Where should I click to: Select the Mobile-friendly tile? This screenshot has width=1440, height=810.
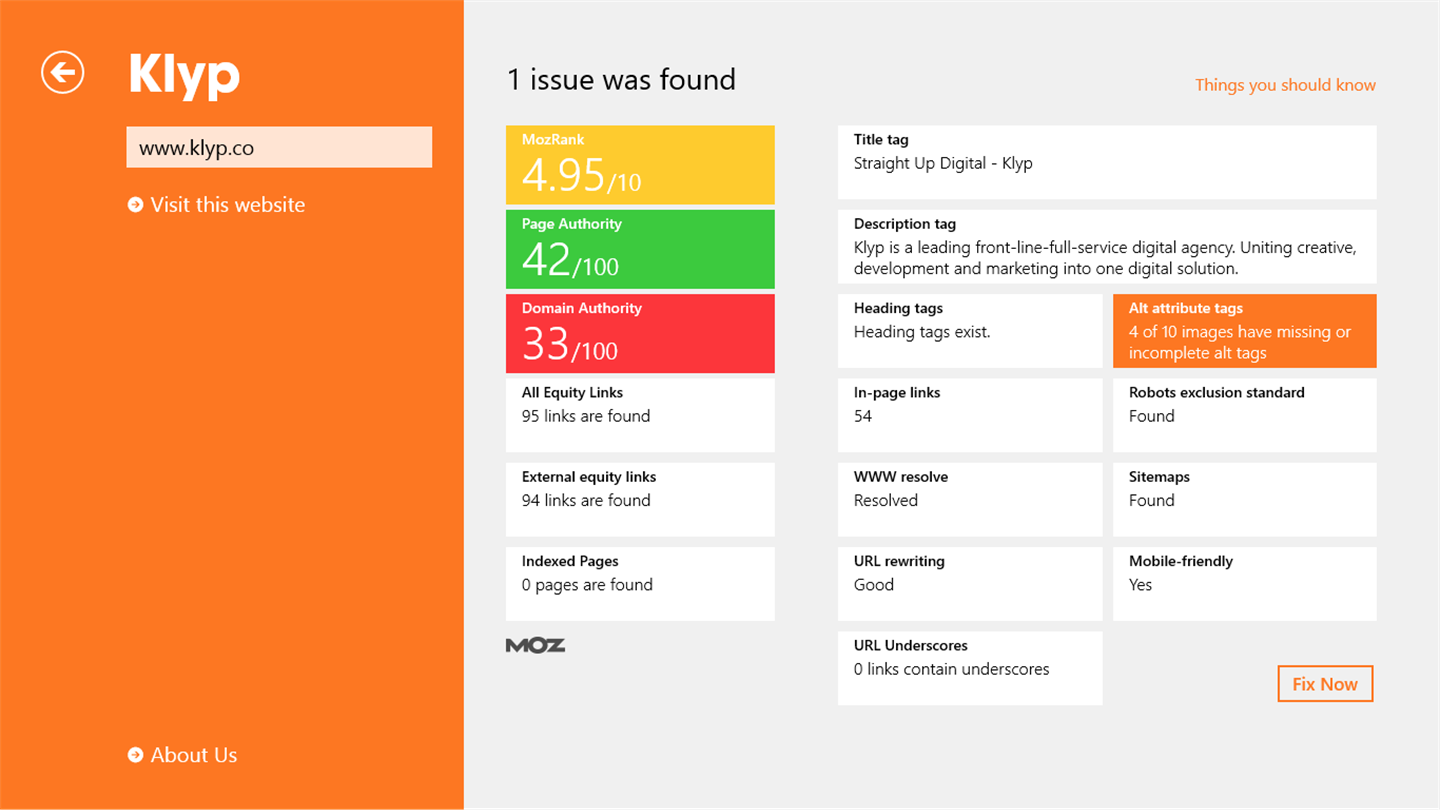point(1244,584)
